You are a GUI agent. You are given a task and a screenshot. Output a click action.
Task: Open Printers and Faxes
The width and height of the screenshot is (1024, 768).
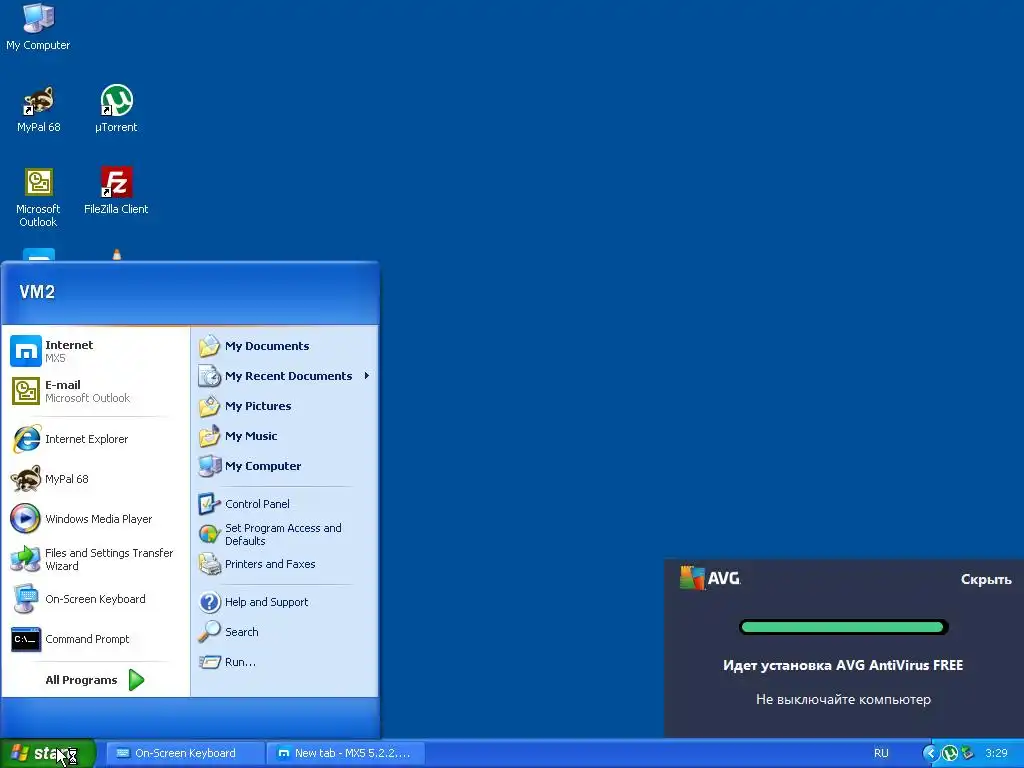click(285, 564)
